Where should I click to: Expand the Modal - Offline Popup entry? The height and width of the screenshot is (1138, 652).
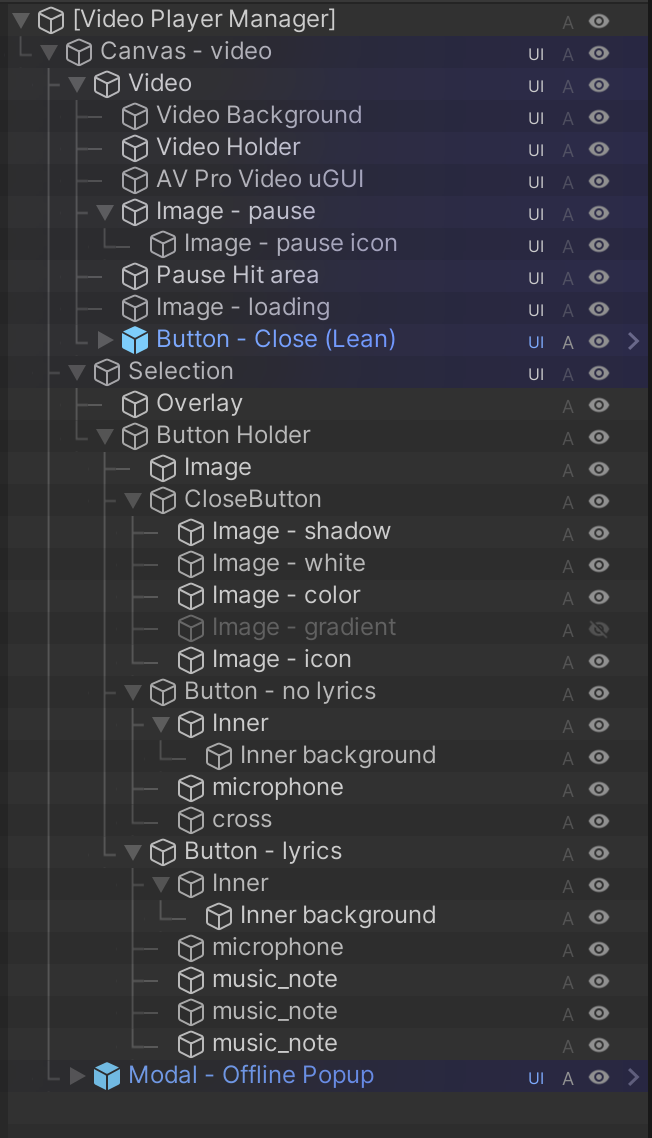click(x=78, y=1076)
